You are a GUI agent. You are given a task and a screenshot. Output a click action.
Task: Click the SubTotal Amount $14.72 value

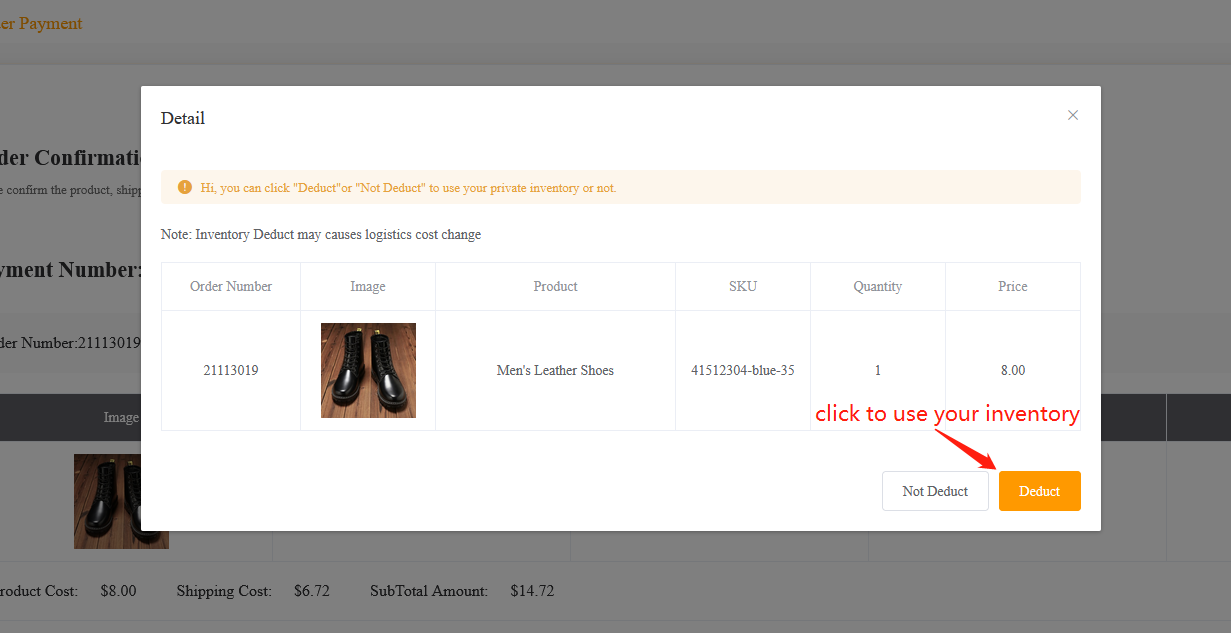tap(532, 591)
